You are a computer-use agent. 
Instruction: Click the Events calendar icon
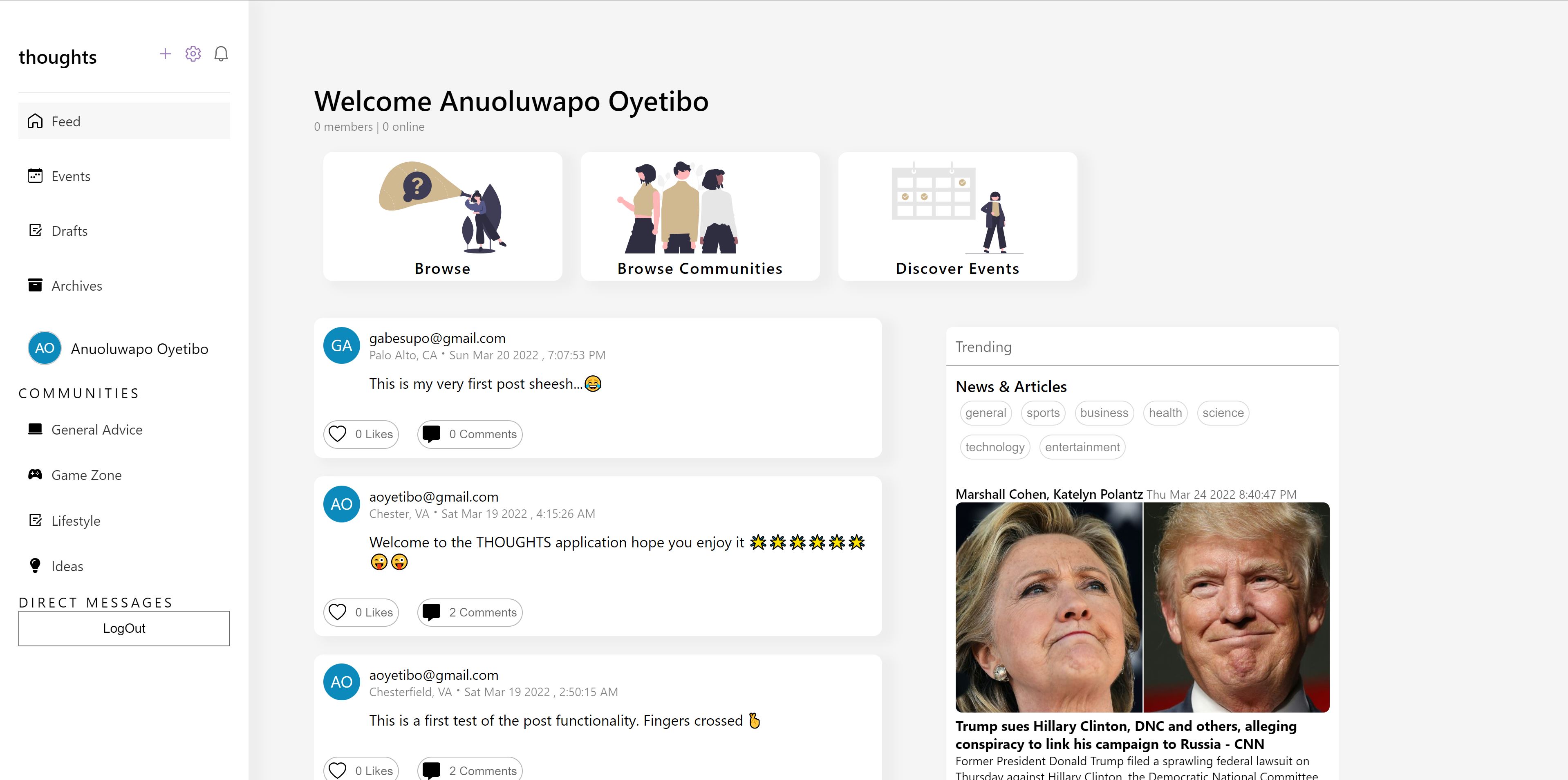[x=35, y=176]
